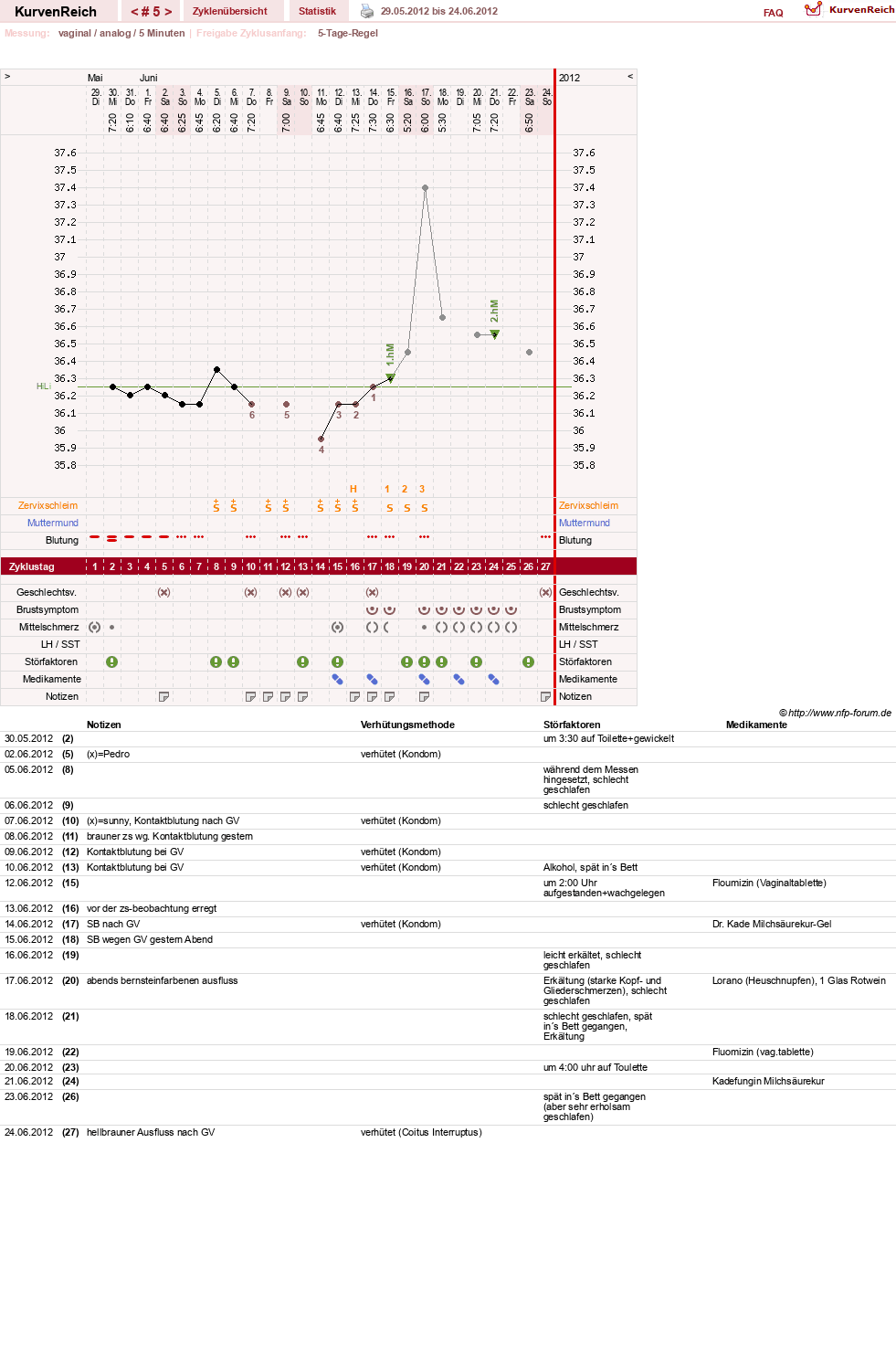This screenshot has width=896, height=1365.
Task: Select the note 'vor der zs-beobachtung erregt'
Action: click(152, 908)
